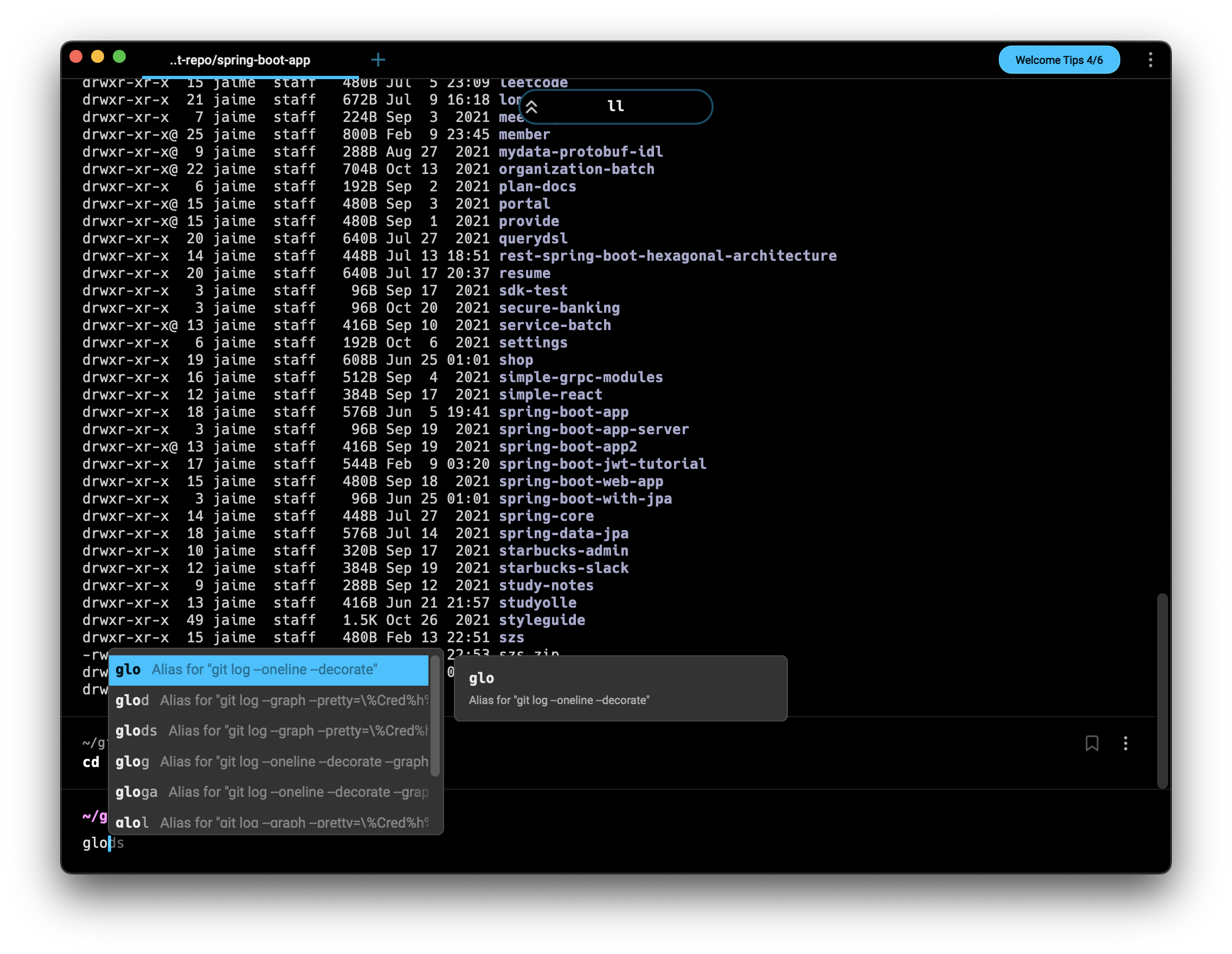
Task: Click the double chevron up icon
Action: pos(531,107)
